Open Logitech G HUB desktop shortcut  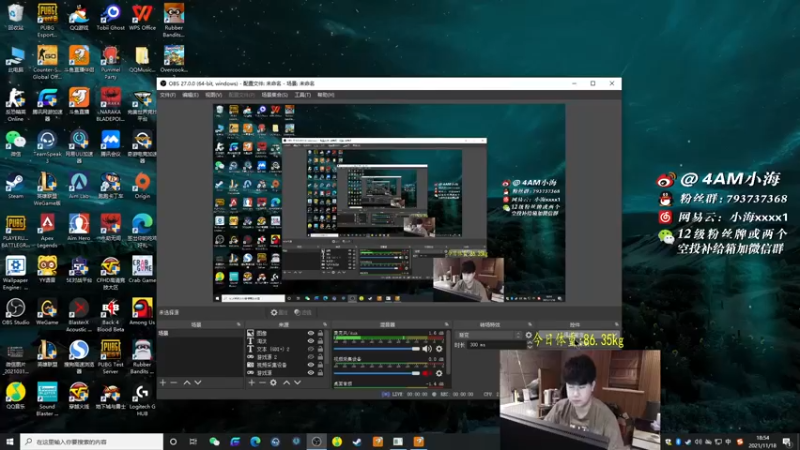click(x=142, y=399)
